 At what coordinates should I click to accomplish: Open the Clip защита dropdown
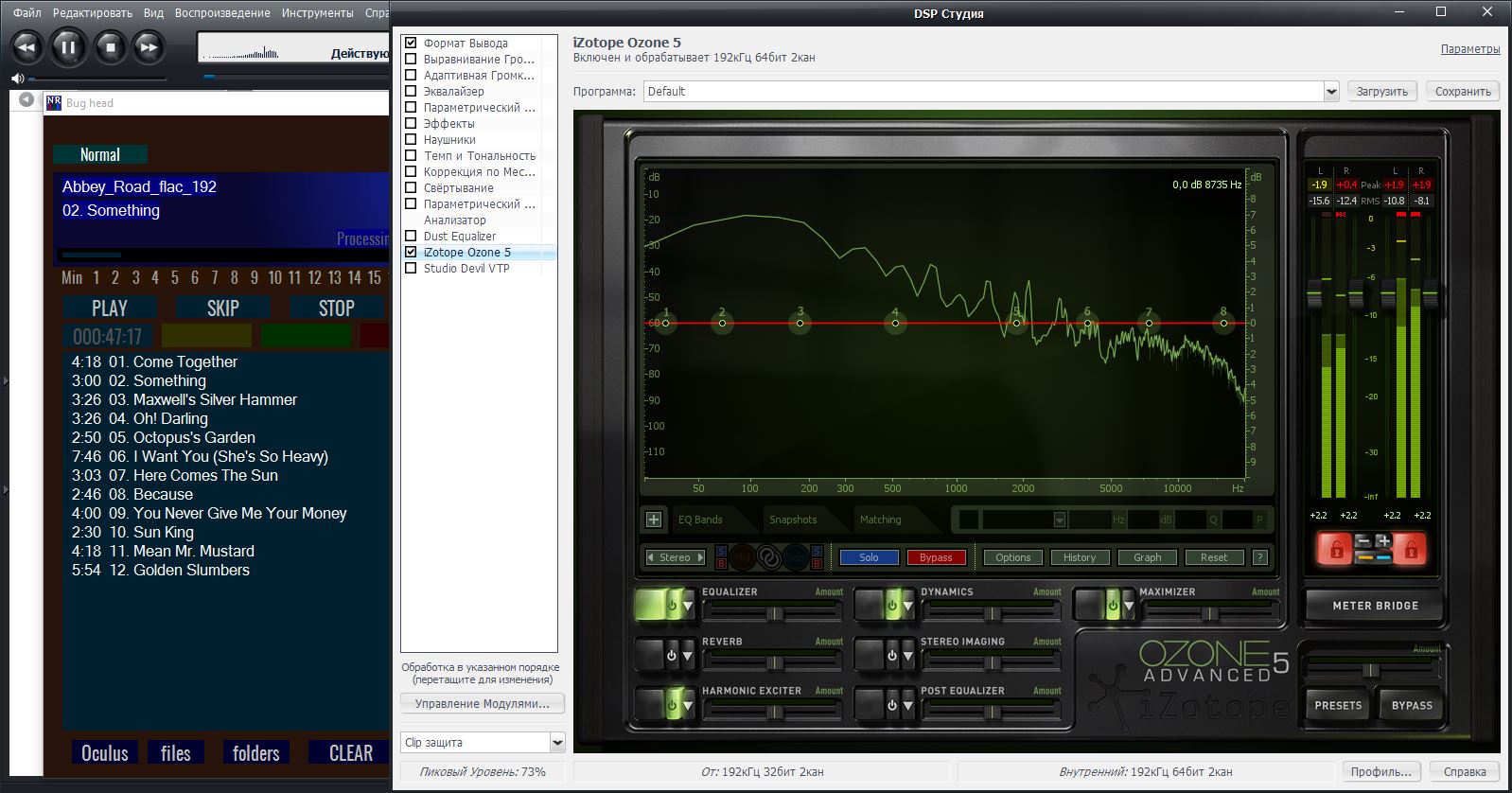[557, 743]
